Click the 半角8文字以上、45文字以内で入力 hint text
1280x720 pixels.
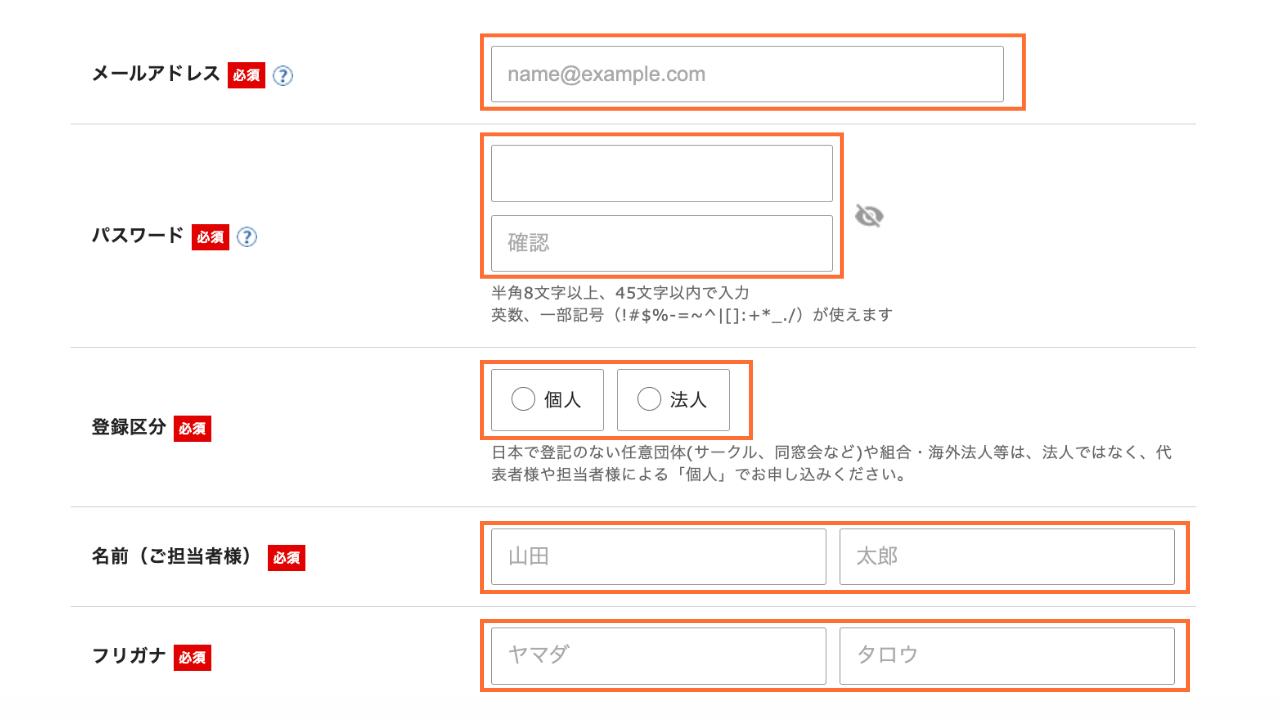(620, 293)
